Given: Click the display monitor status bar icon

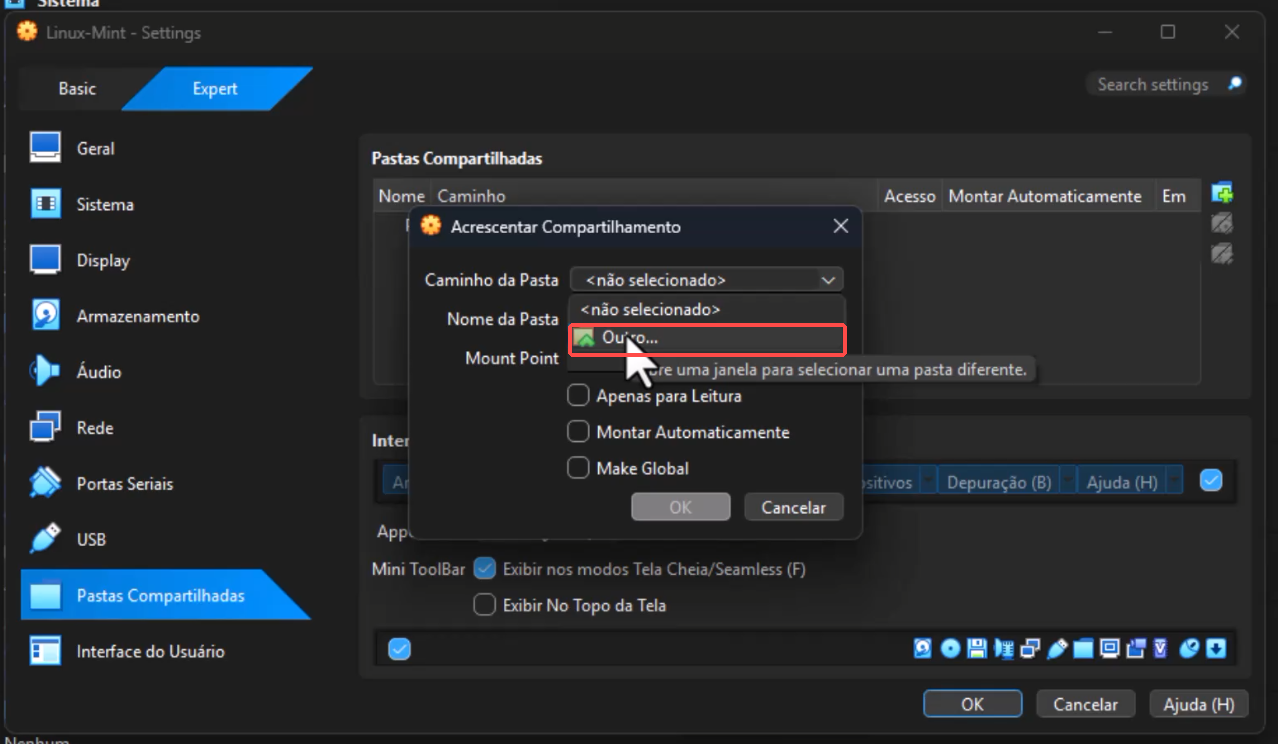Looking at the screenshot, I should (1109, 649).
